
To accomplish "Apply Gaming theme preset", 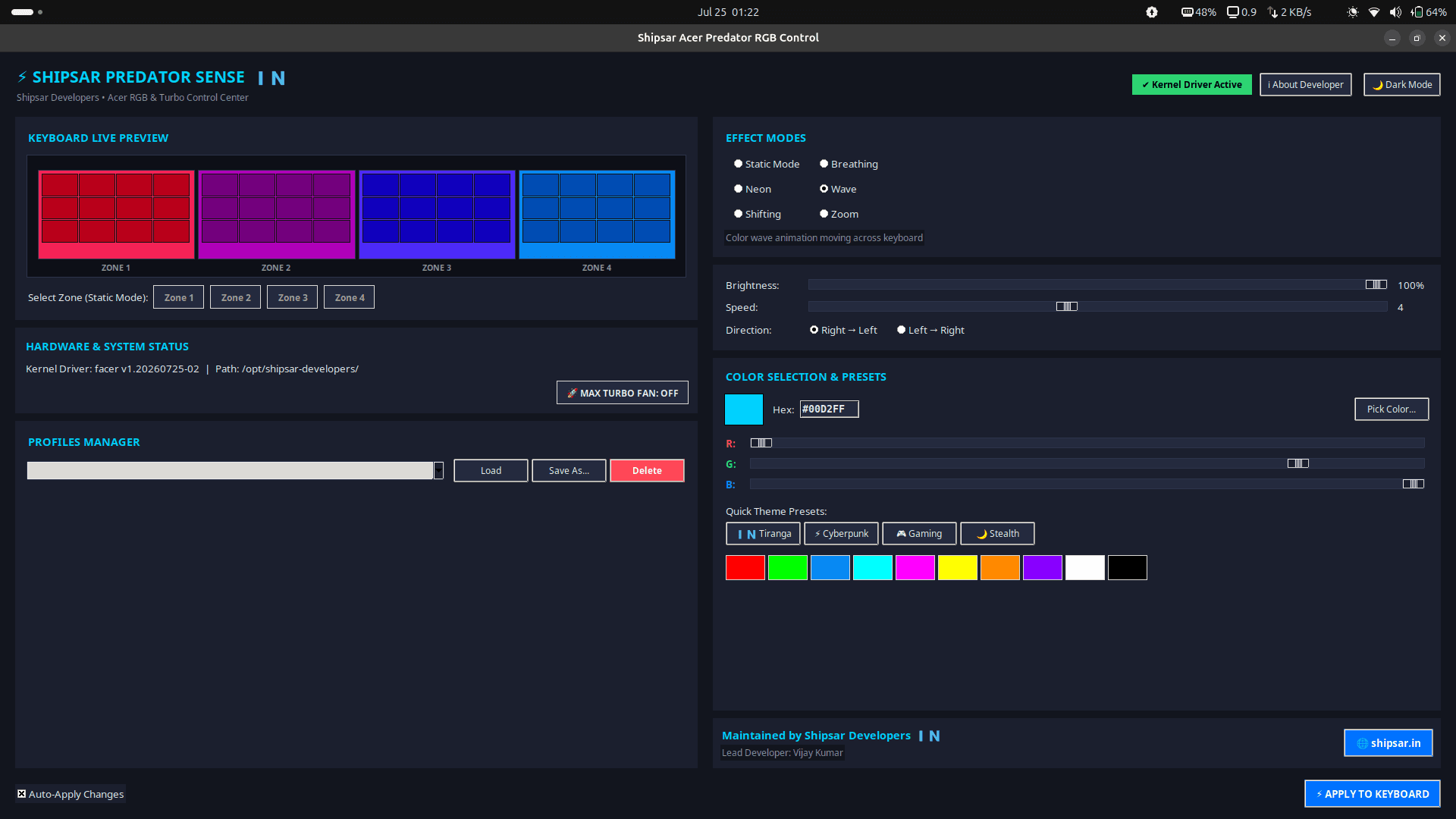I will (x=919, y=533).
